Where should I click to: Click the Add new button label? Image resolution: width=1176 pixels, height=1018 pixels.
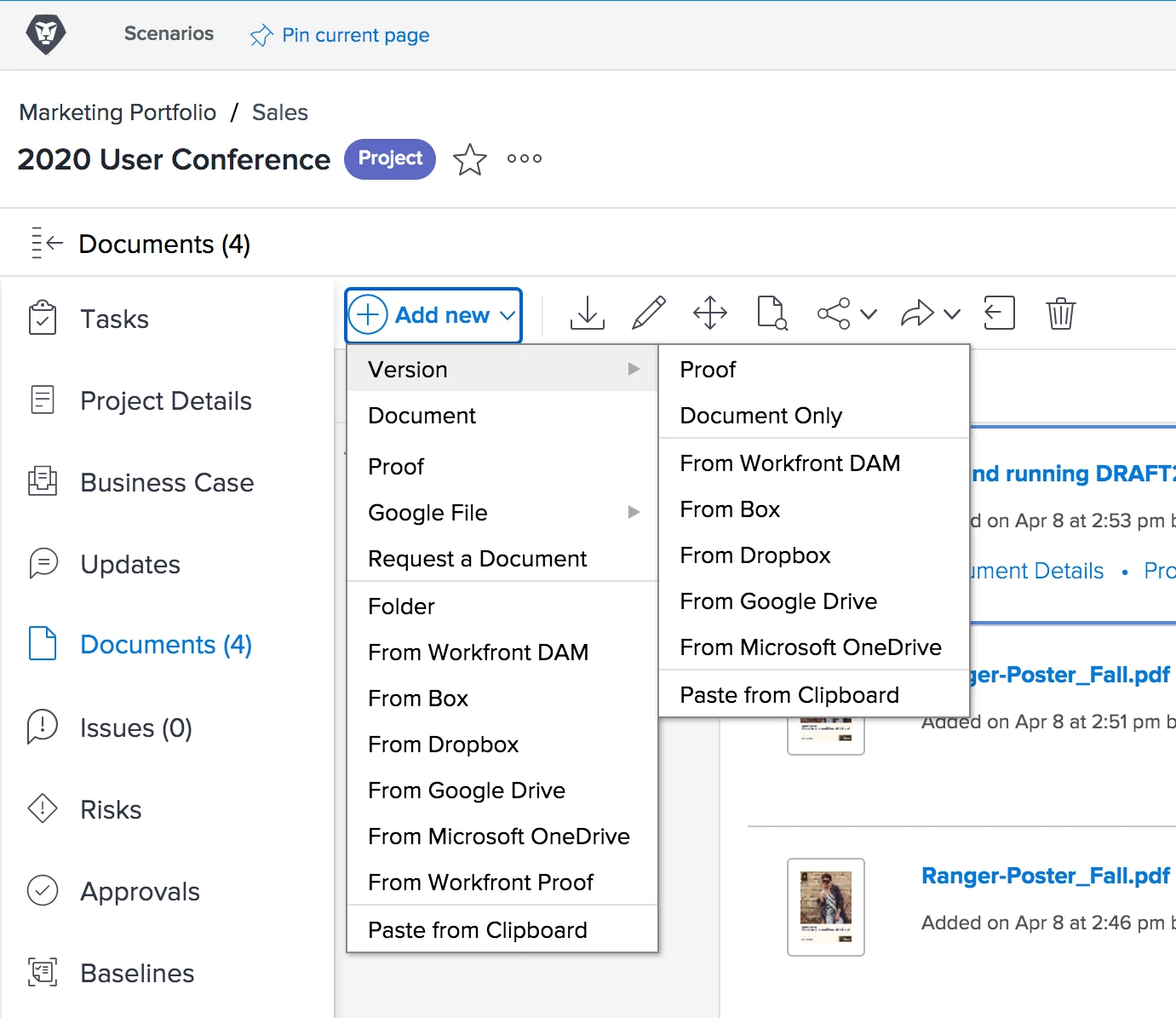442,315
